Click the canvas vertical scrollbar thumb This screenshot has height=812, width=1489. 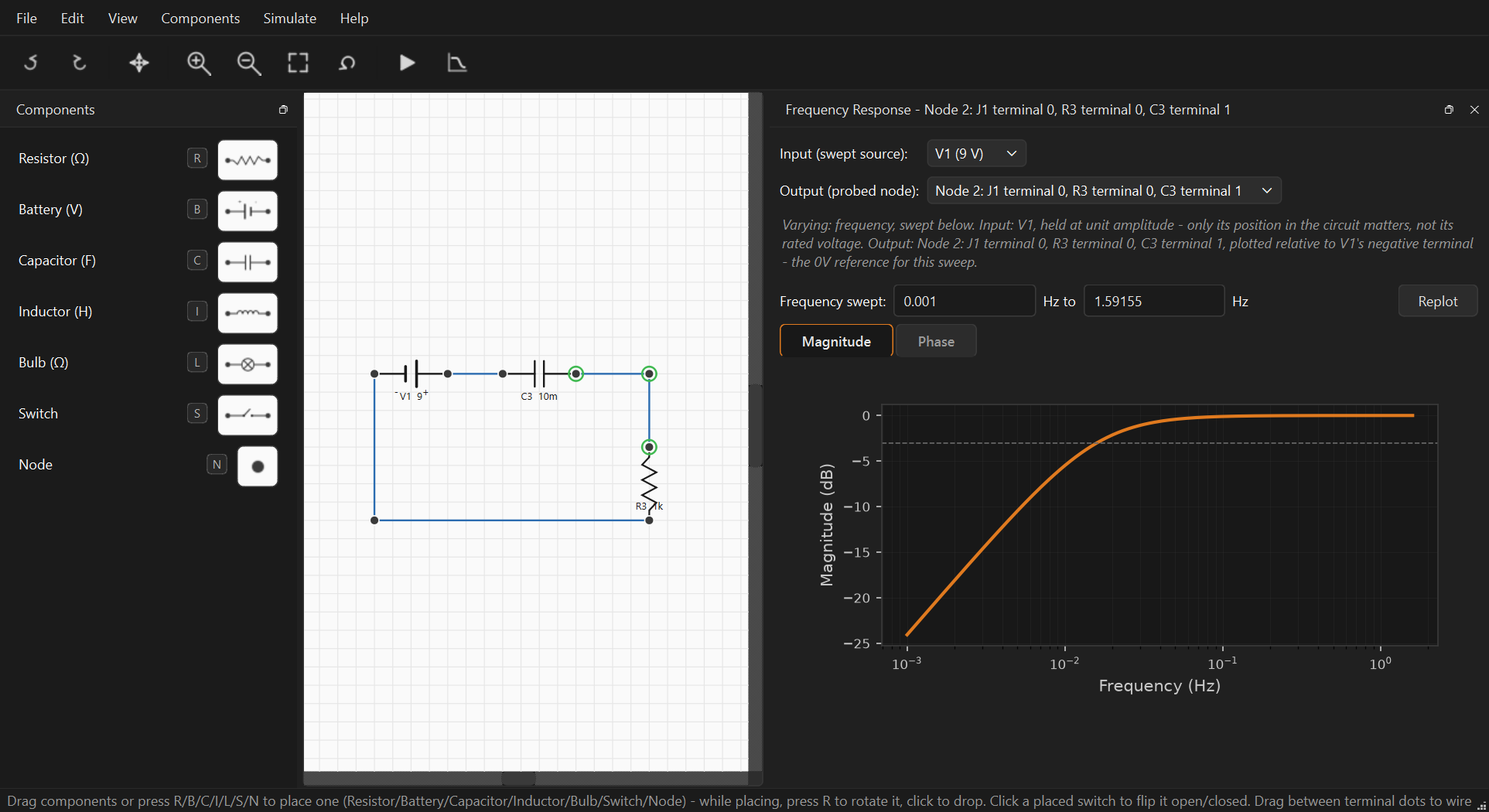tap(756, 426)
